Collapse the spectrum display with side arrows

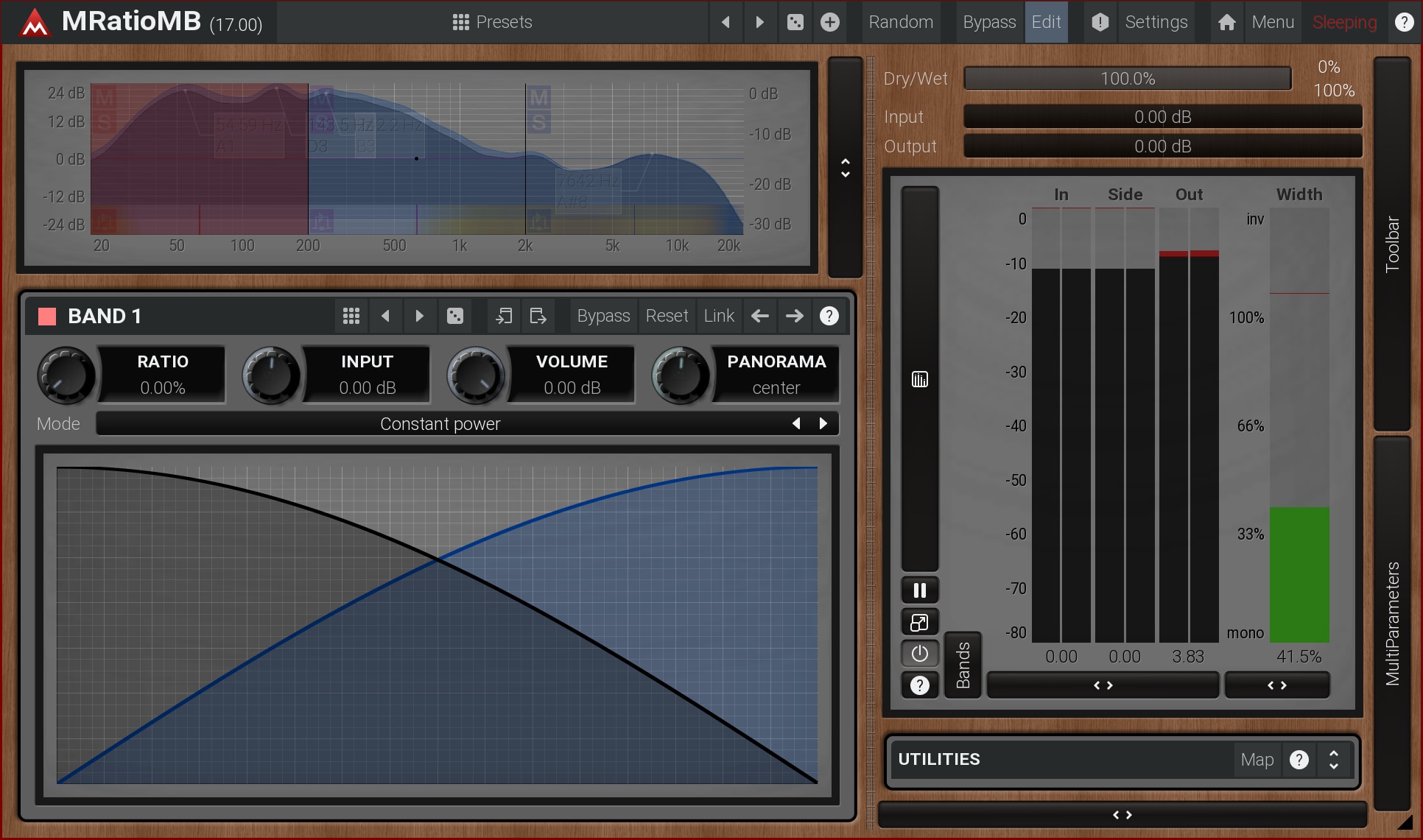pos(846,168)
